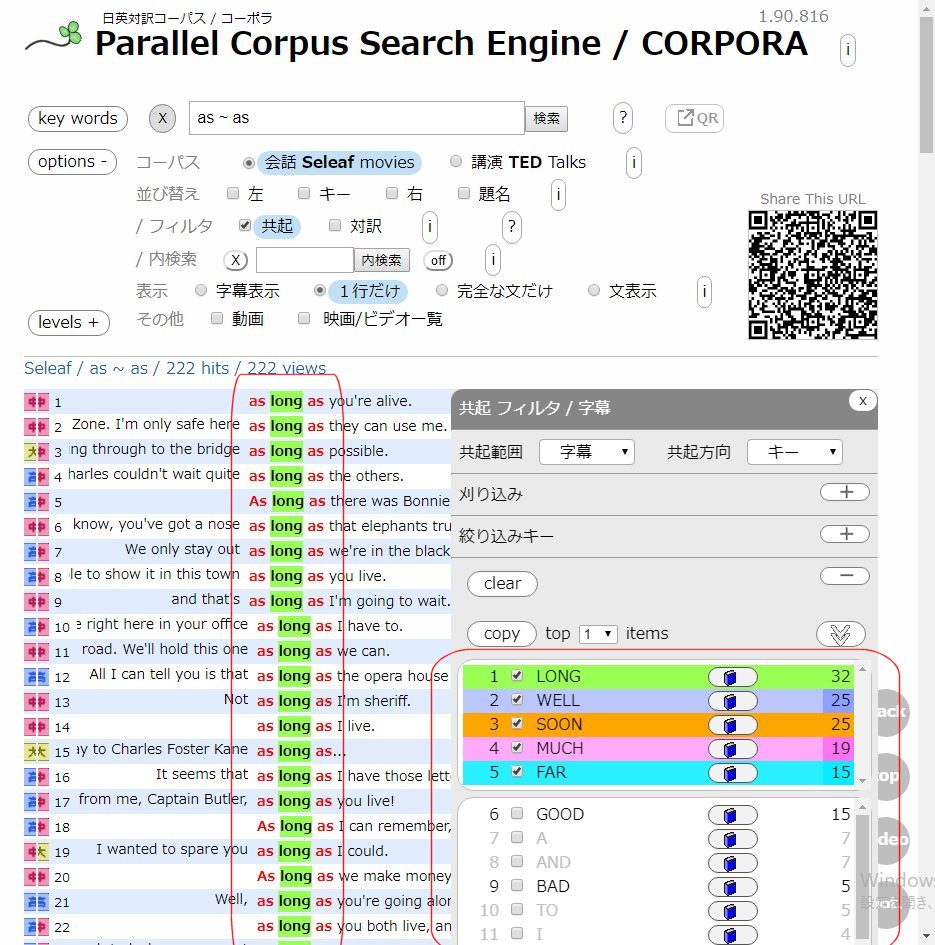Select the TED Talks corpus radio
This screenshot has height=945, width=935.
tap(456, 162)
